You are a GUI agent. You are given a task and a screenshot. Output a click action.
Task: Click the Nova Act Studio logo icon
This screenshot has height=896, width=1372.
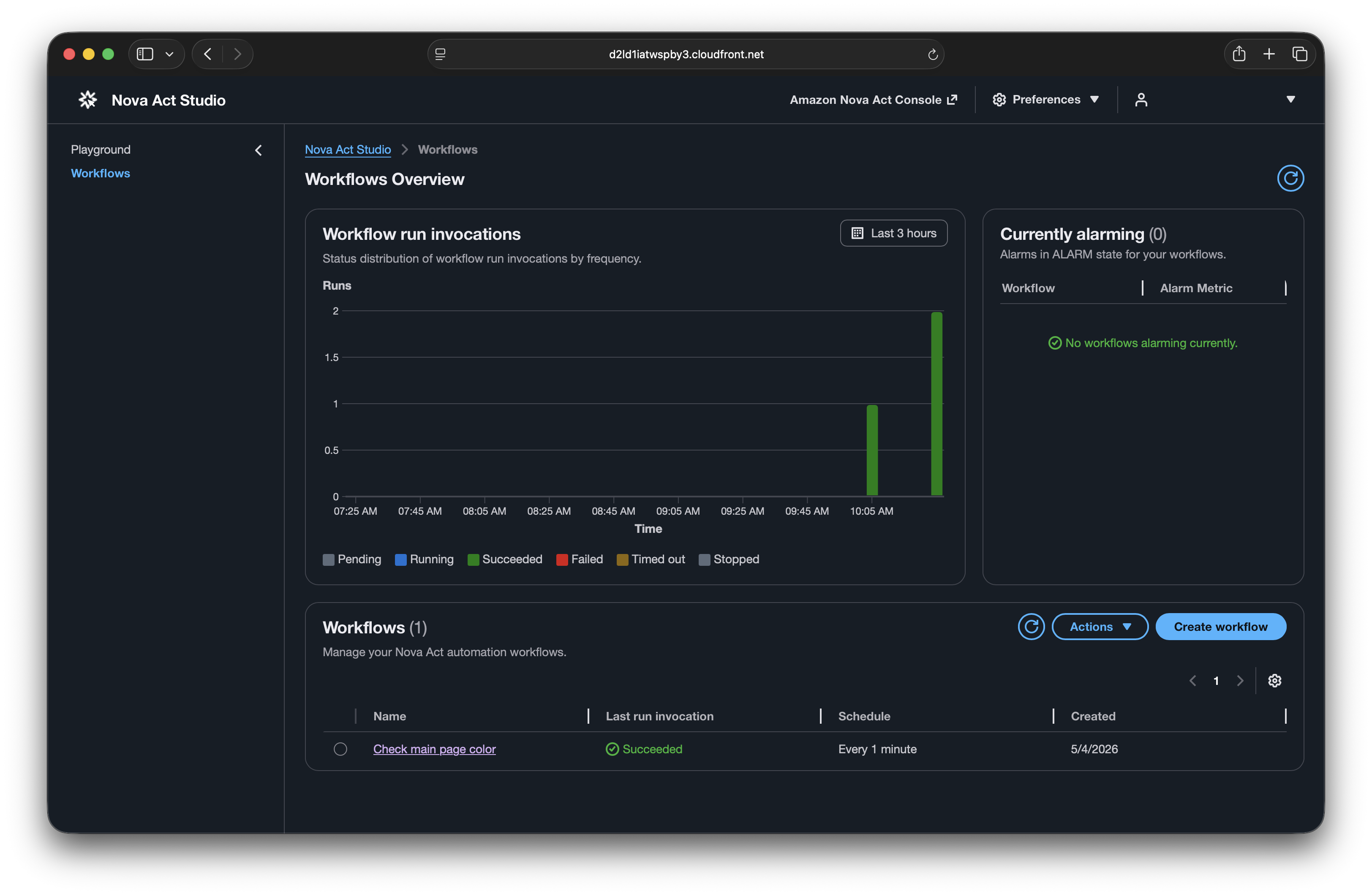click(87, 100)
